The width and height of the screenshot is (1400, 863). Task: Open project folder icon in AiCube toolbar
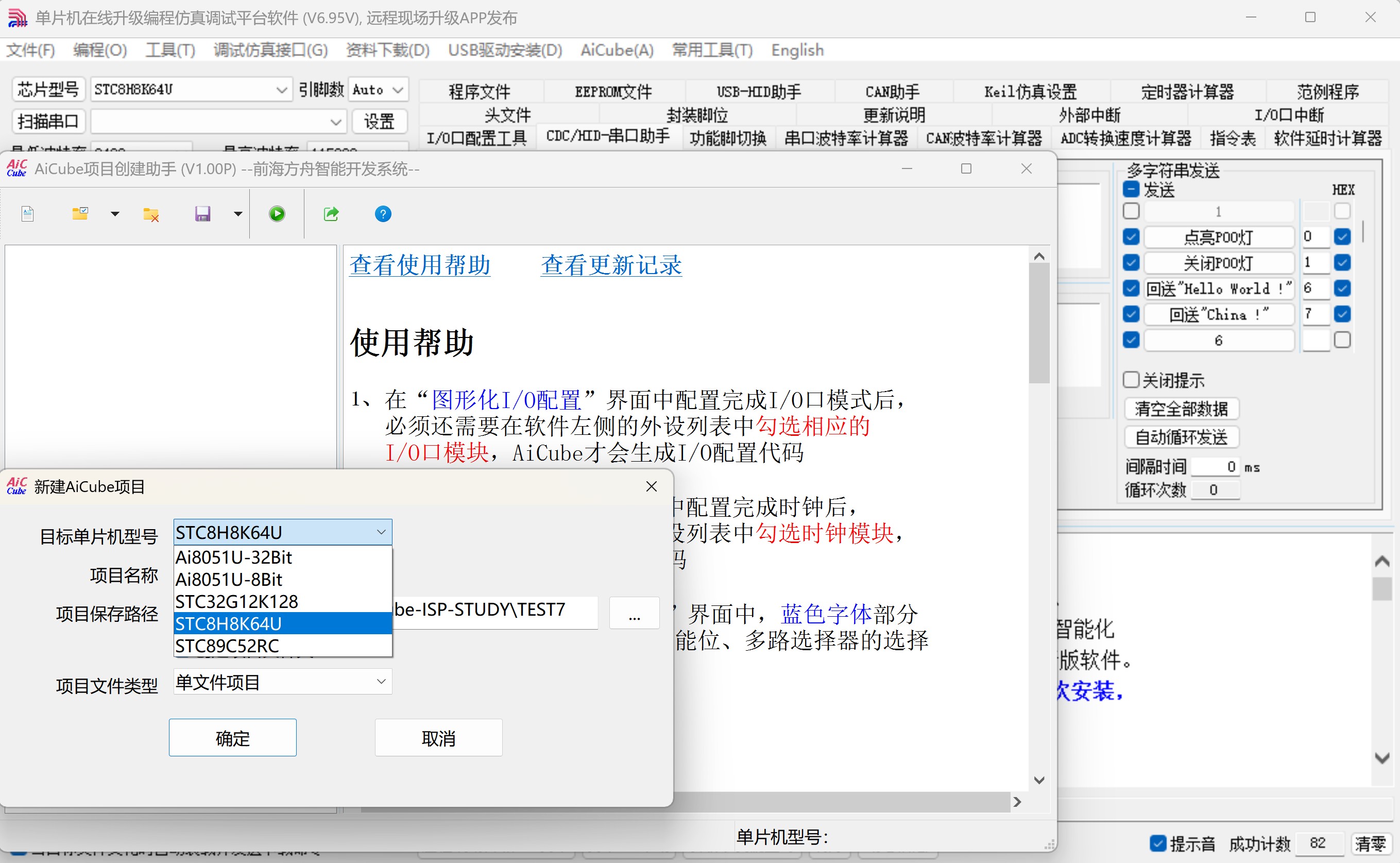click(80, 214)
